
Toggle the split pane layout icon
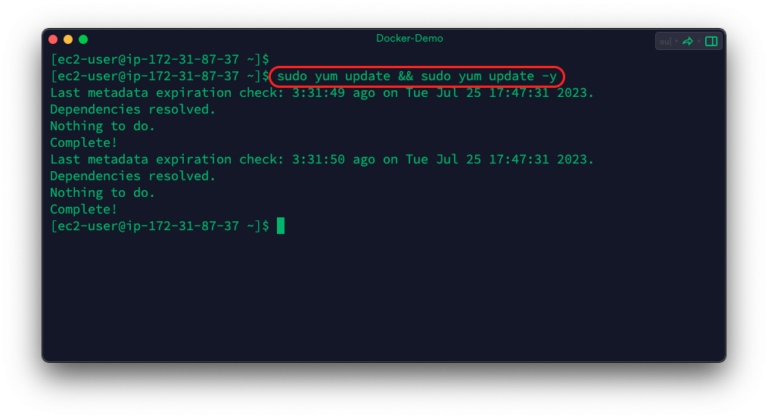pyautogui.click(x=711, y=42)
